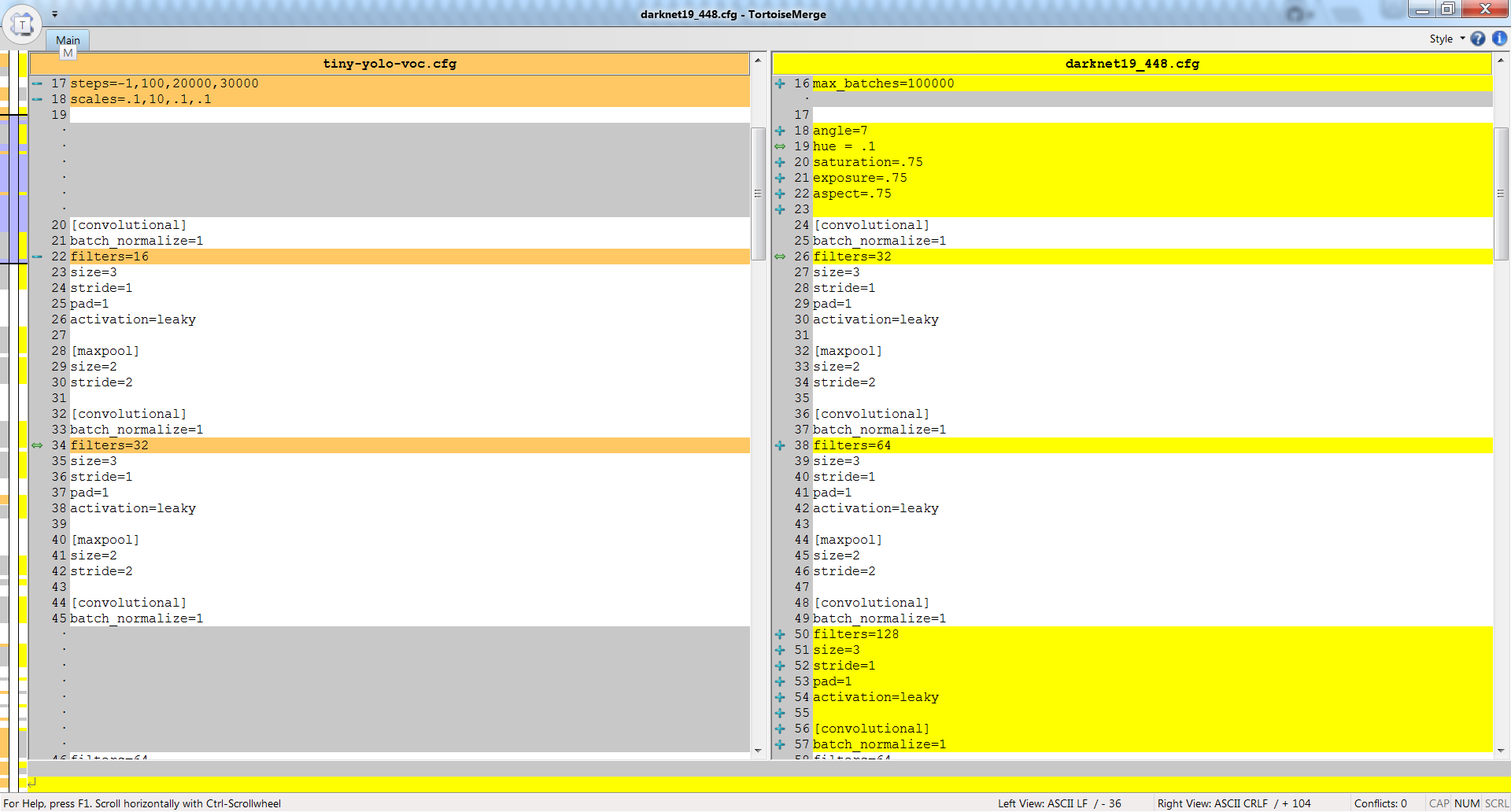Screen dimensions: 1511x812
Task: Click left pane scrollbar up arrow
Action: tap(758, 61)
